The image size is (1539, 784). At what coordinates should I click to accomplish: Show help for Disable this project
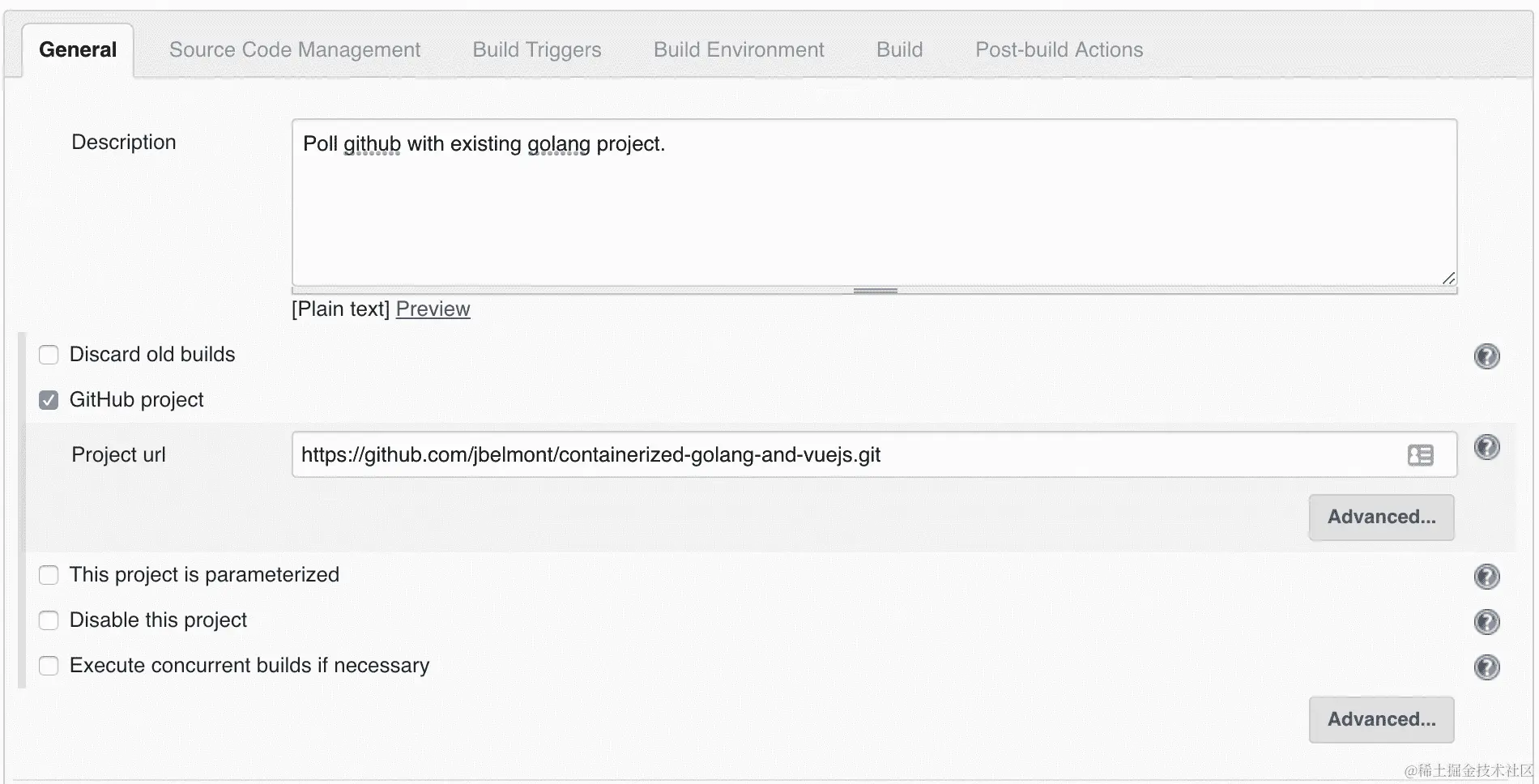point(1486,622)
